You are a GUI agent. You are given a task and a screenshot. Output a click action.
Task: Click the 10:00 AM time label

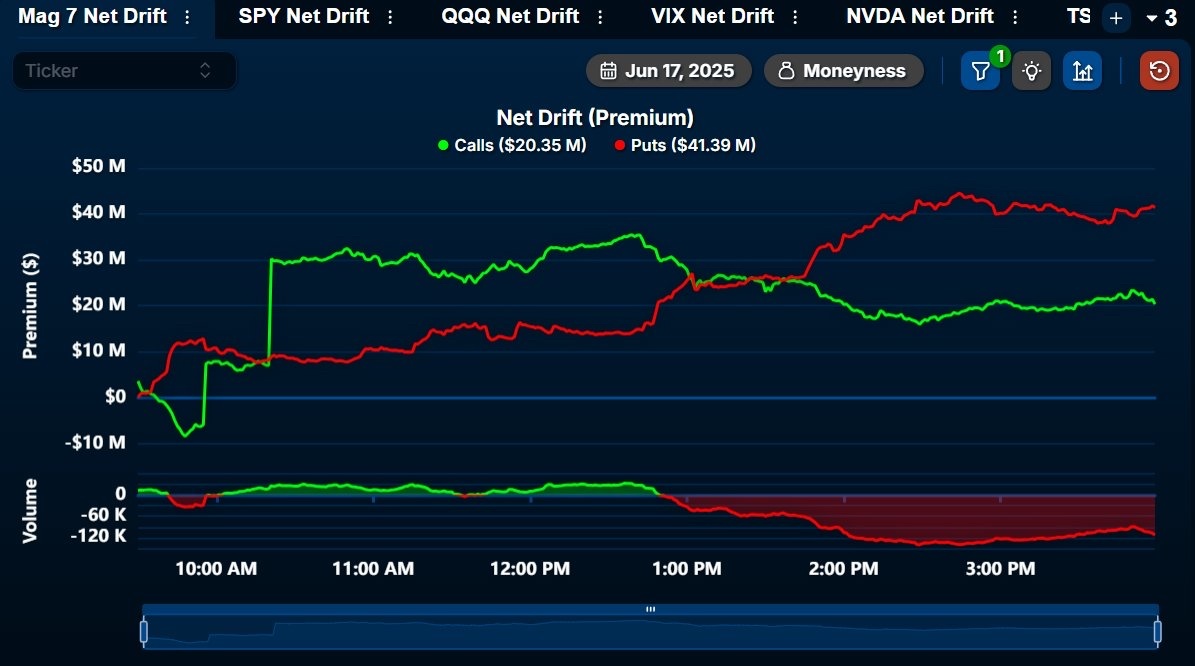click(x=216, y=568)
